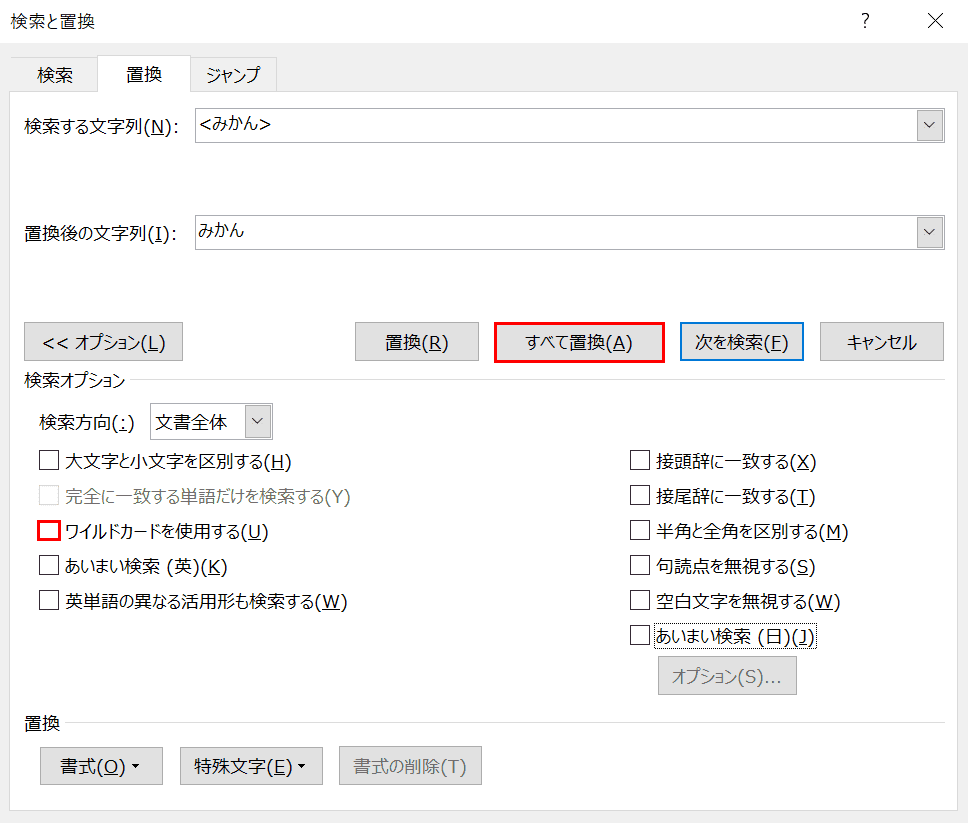Enable 接頭辞に一致する checkbox
Image resolution: width=968 pixels, height=823 pixels.
tap(640, 461)
